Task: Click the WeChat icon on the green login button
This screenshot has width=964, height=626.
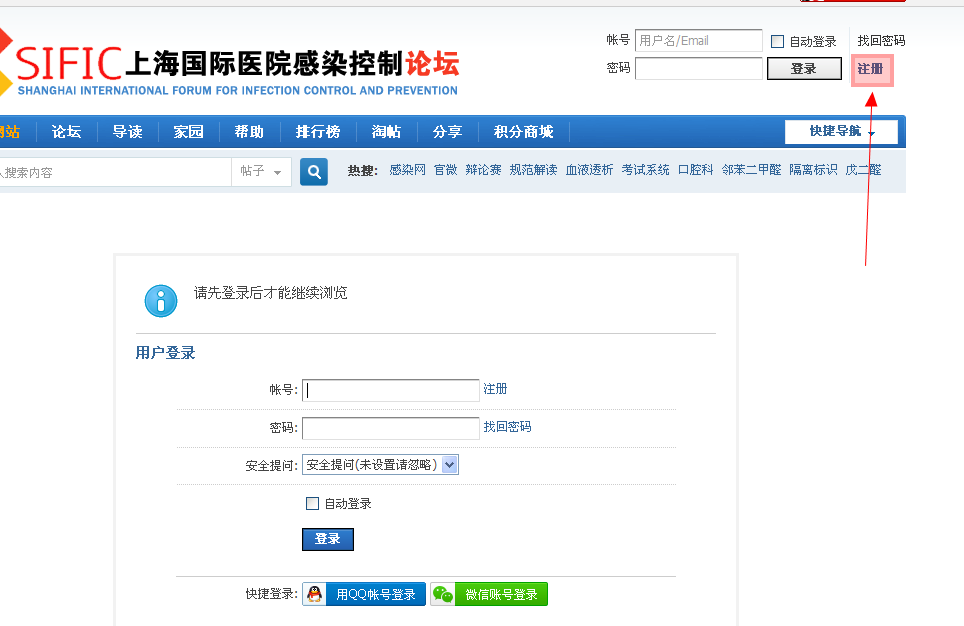Action: click(x=442, y=593)
